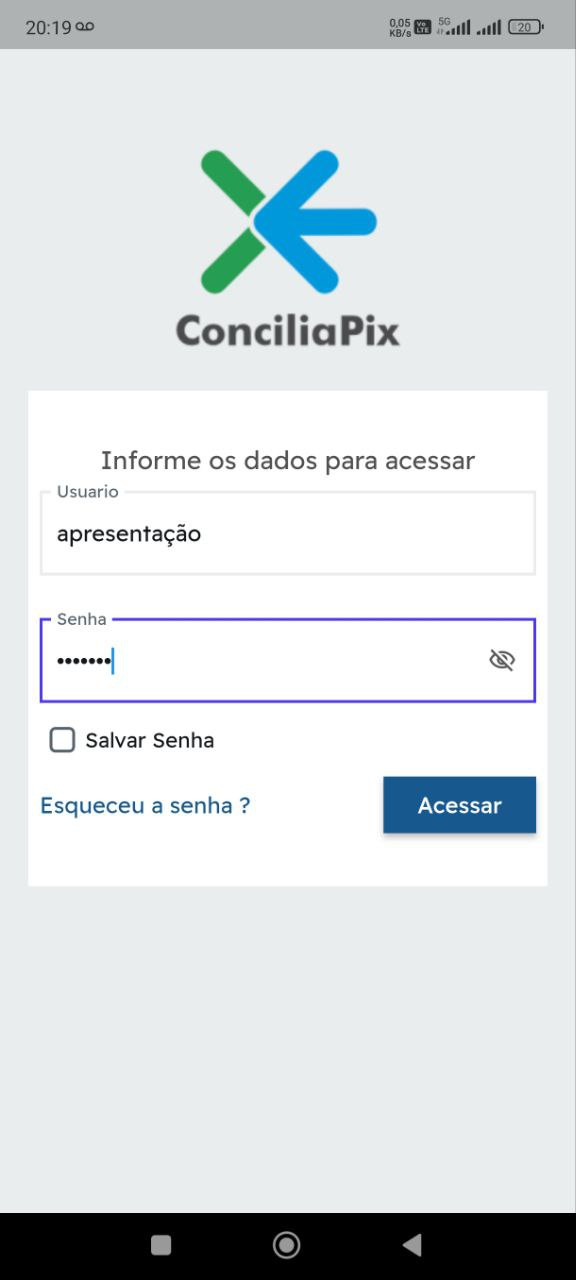The image size is (576, 1280).
Task: Tap the Recents square navigation button
Action: 160,1244
